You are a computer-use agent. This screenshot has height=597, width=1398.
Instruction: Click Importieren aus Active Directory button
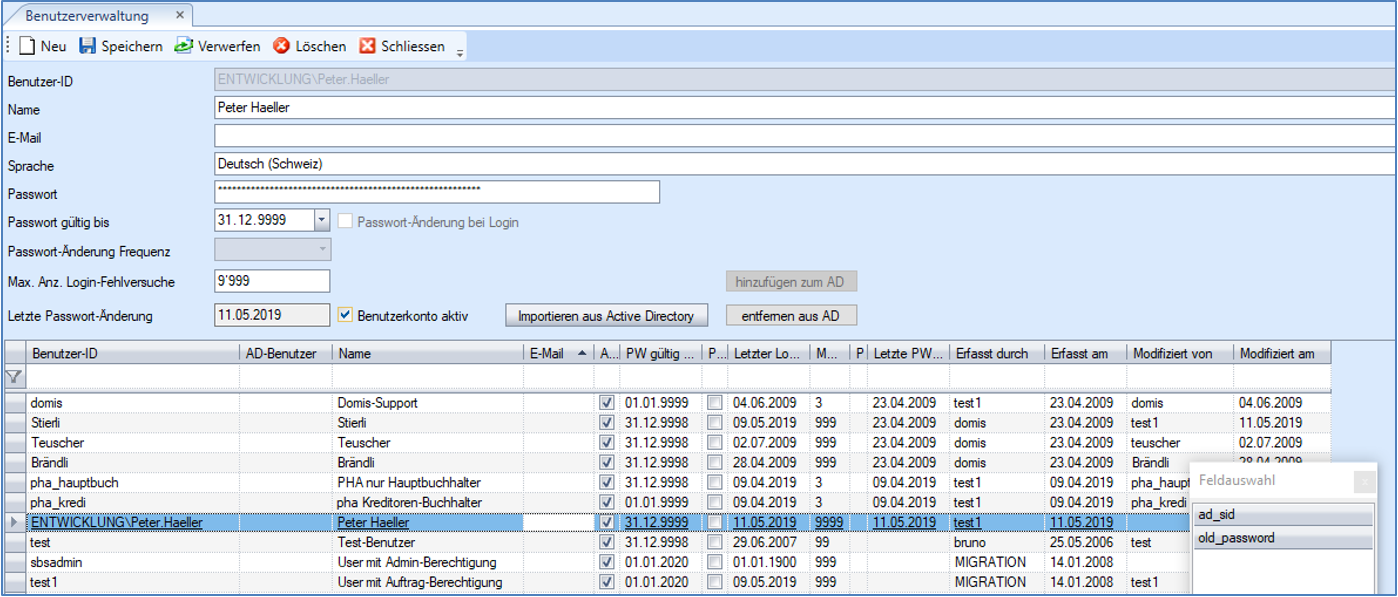(606, 316)
